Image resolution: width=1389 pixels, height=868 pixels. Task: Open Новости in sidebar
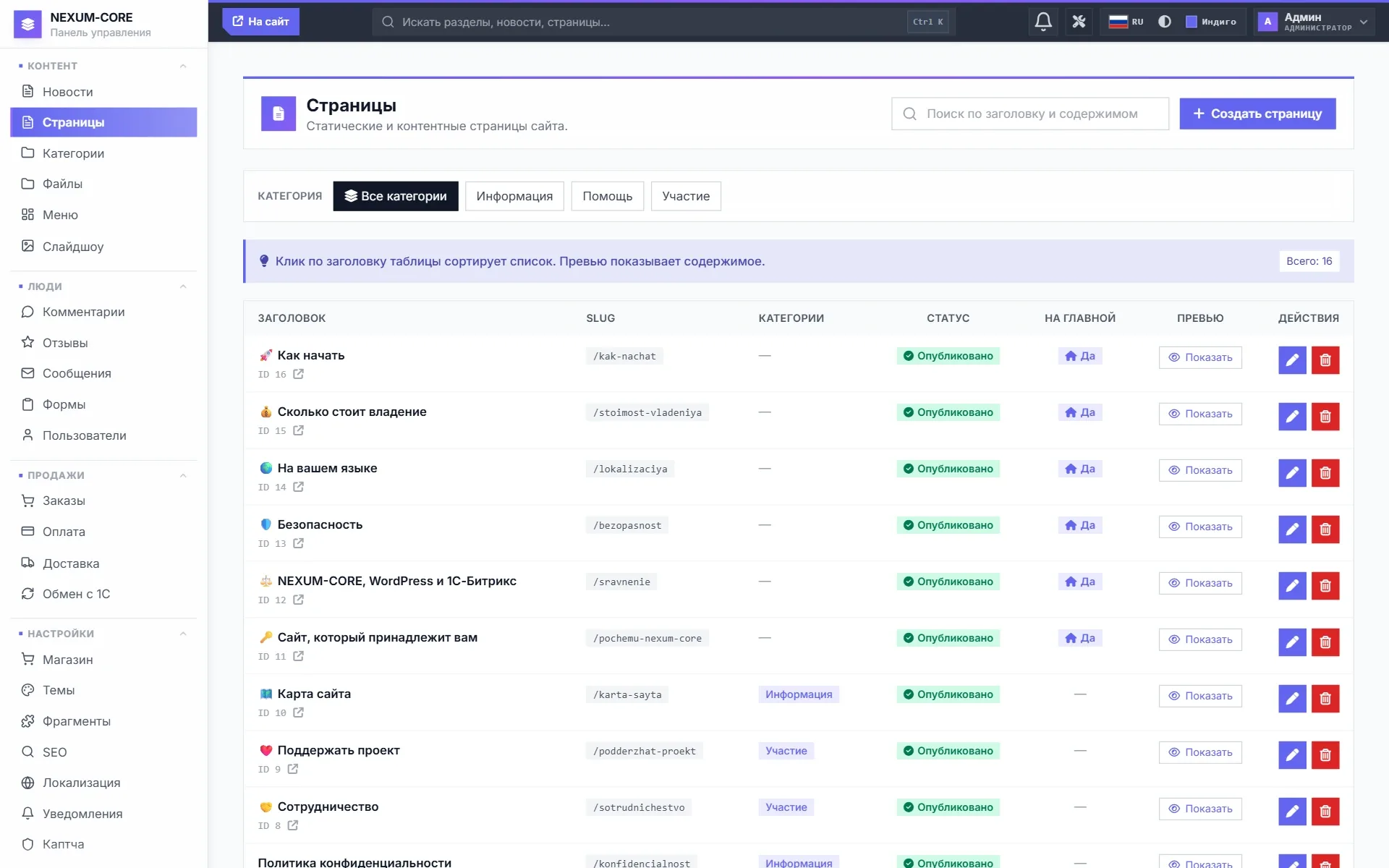tap(103, 92)
